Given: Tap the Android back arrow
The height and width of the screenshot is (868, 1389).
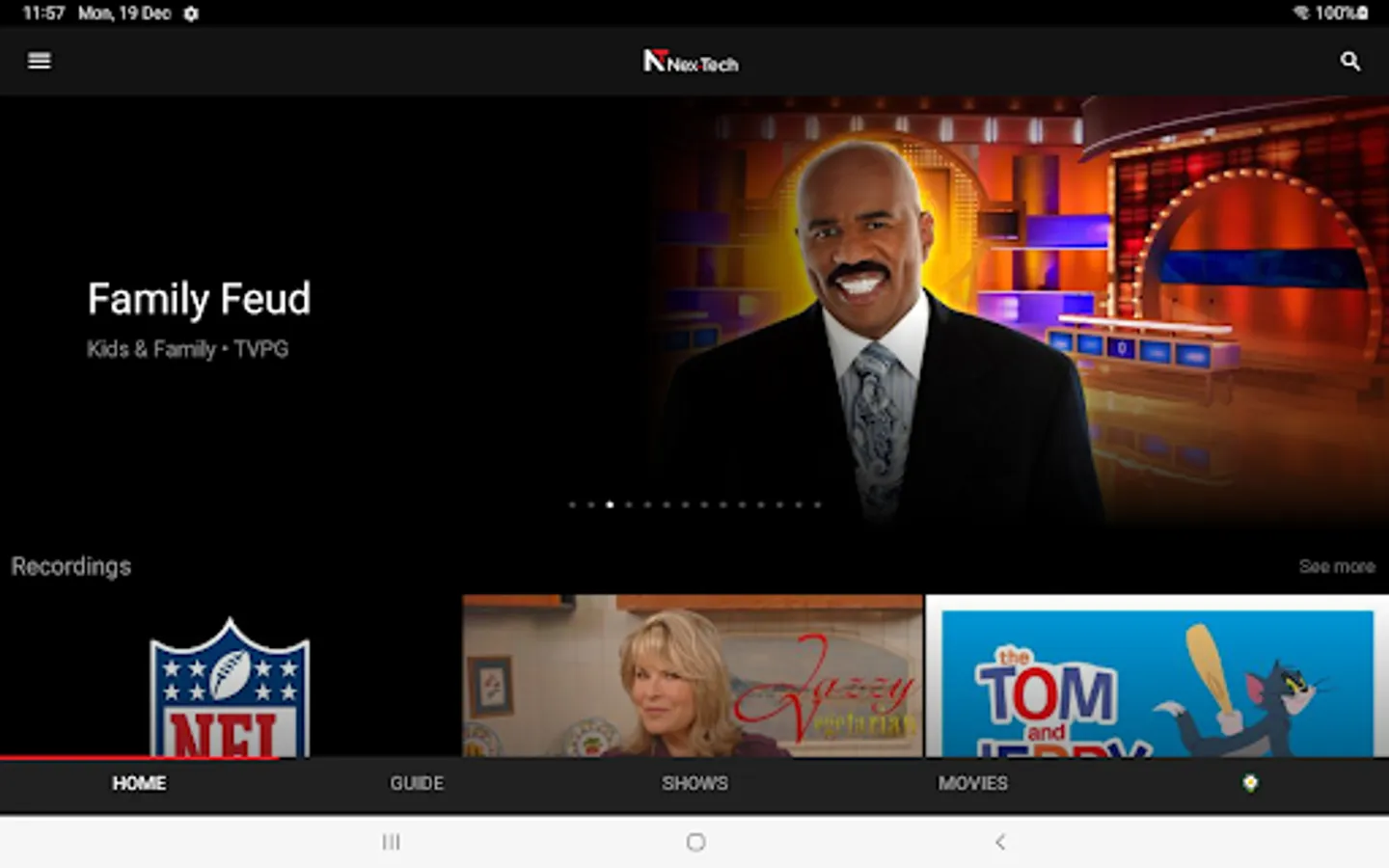Looking at the screenshot, I should click(1000, 842).
